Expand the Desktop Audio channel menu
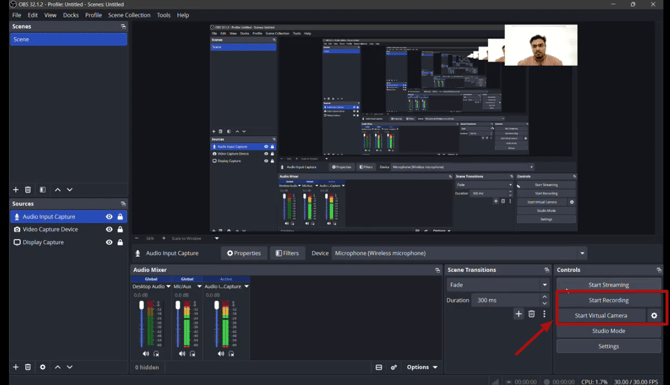670x385 pixels. (x=168, y=287)
